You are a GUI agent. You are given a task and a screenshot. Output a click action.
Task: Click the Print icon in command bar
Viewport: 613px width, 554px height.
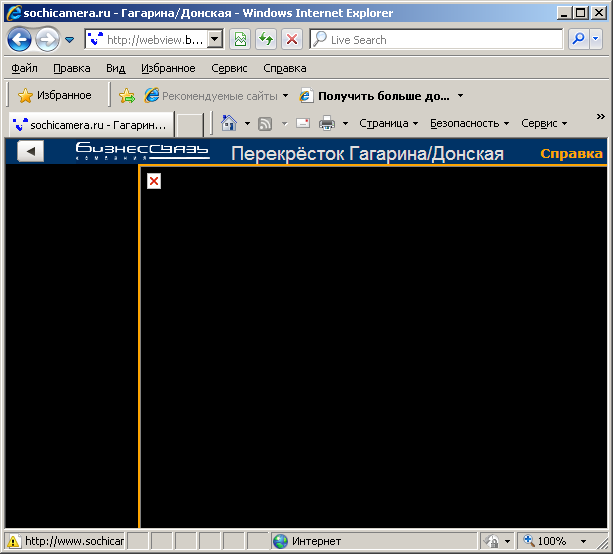pos(327,123)
